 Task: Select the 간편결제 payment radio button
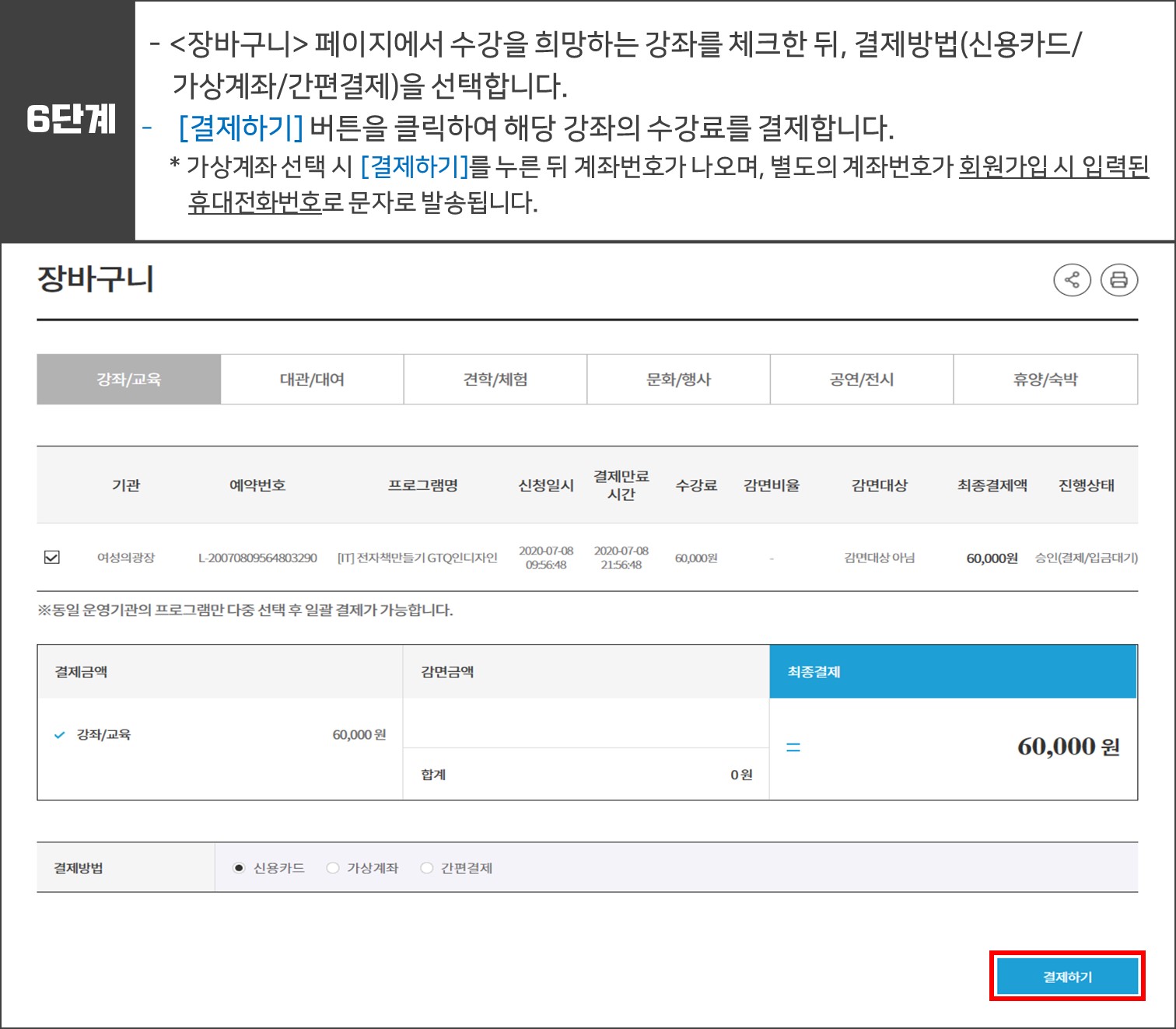[x=426, y=868]
